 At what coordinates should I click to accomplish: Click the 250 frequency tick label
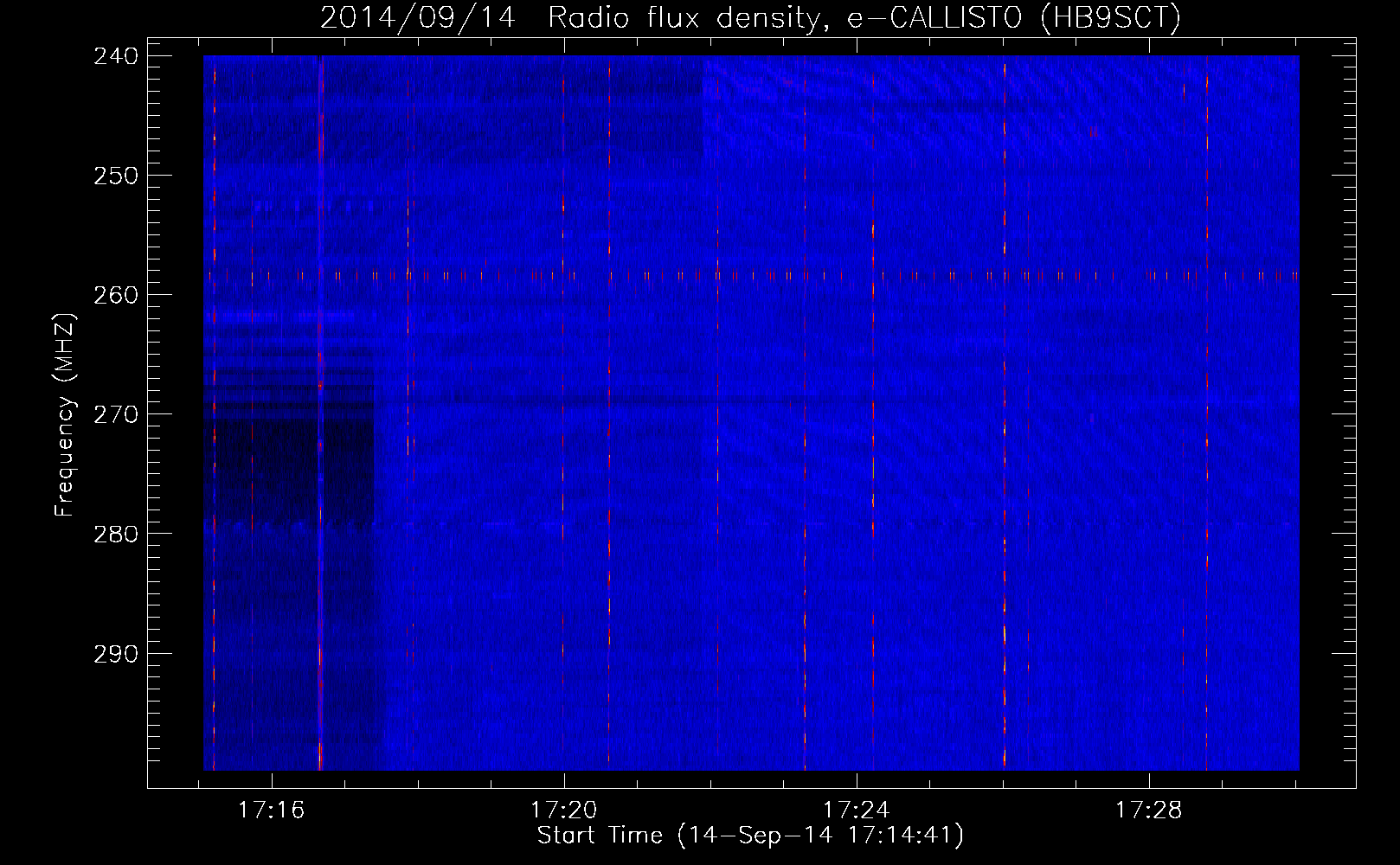tap(115, 176)
